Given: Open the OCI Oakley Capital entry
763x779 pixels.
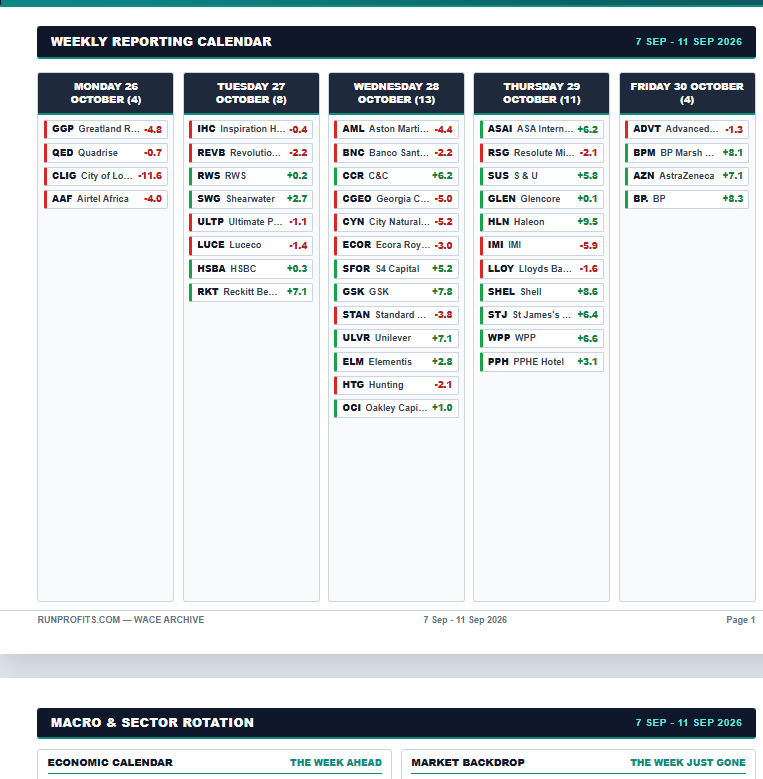Looking at the screenshot, I should (x=396, y=408).
